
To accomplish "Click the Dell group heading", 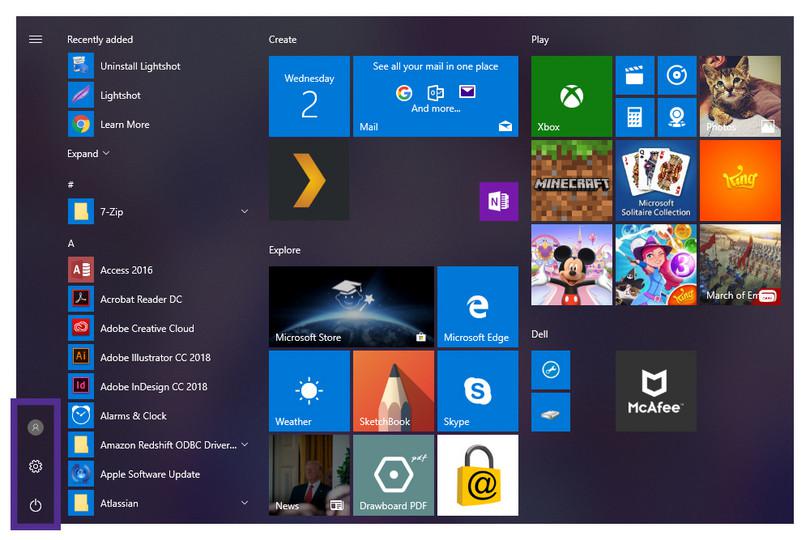I will pyautogui.click(x=539, y=334).
